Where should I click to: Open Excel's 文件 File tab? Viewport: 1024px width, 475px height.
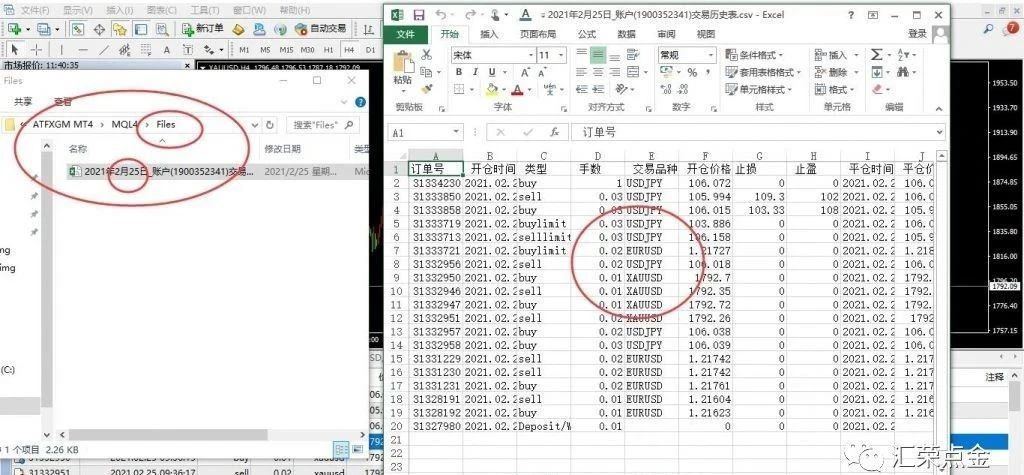(x=406, y=35)
